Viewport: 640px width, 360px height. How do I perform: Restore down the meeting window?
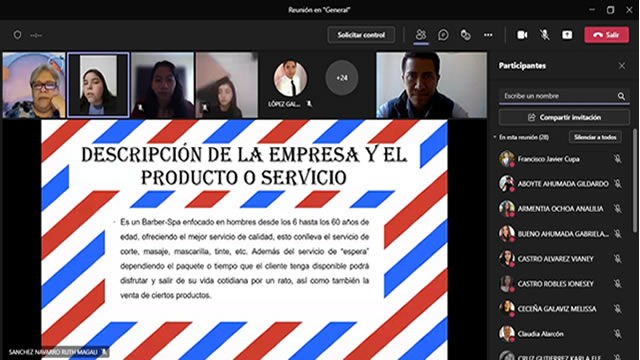click(611, 10)
